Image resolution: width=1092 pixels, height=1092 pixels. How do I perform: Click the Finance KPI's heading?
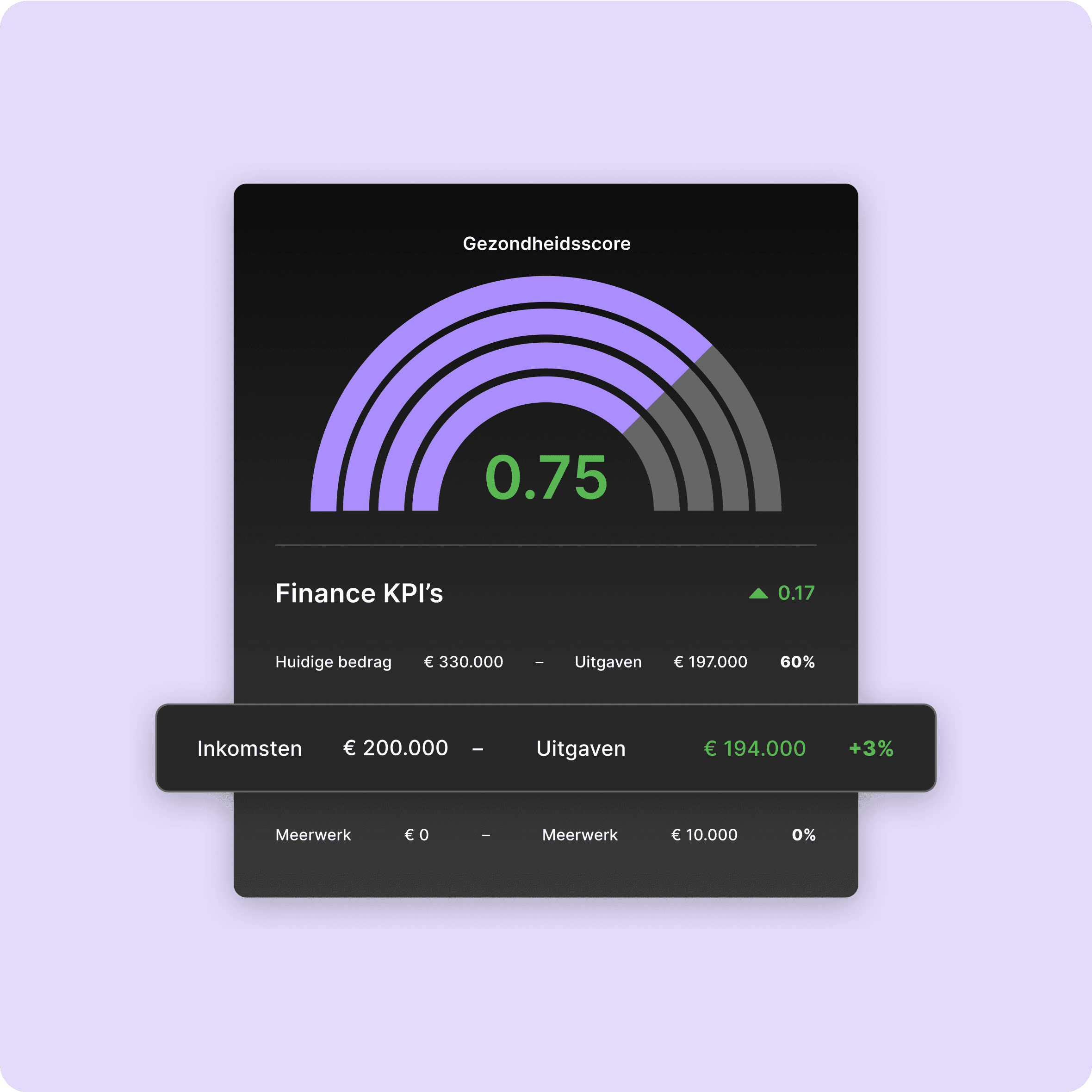coord(359,593)
